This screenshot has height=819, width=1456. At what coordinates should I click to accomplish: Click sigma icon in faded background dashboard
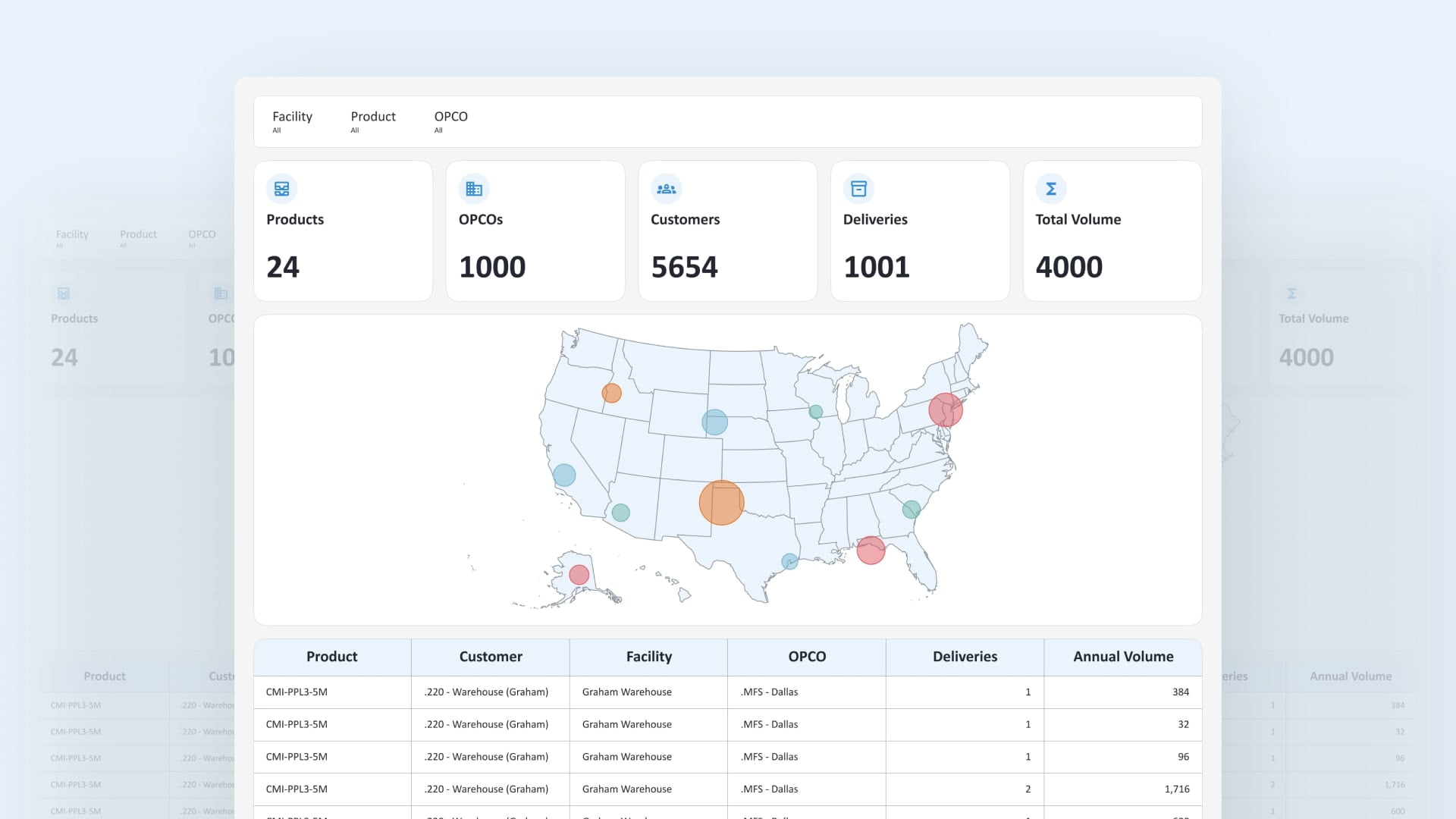[1291, 293]
